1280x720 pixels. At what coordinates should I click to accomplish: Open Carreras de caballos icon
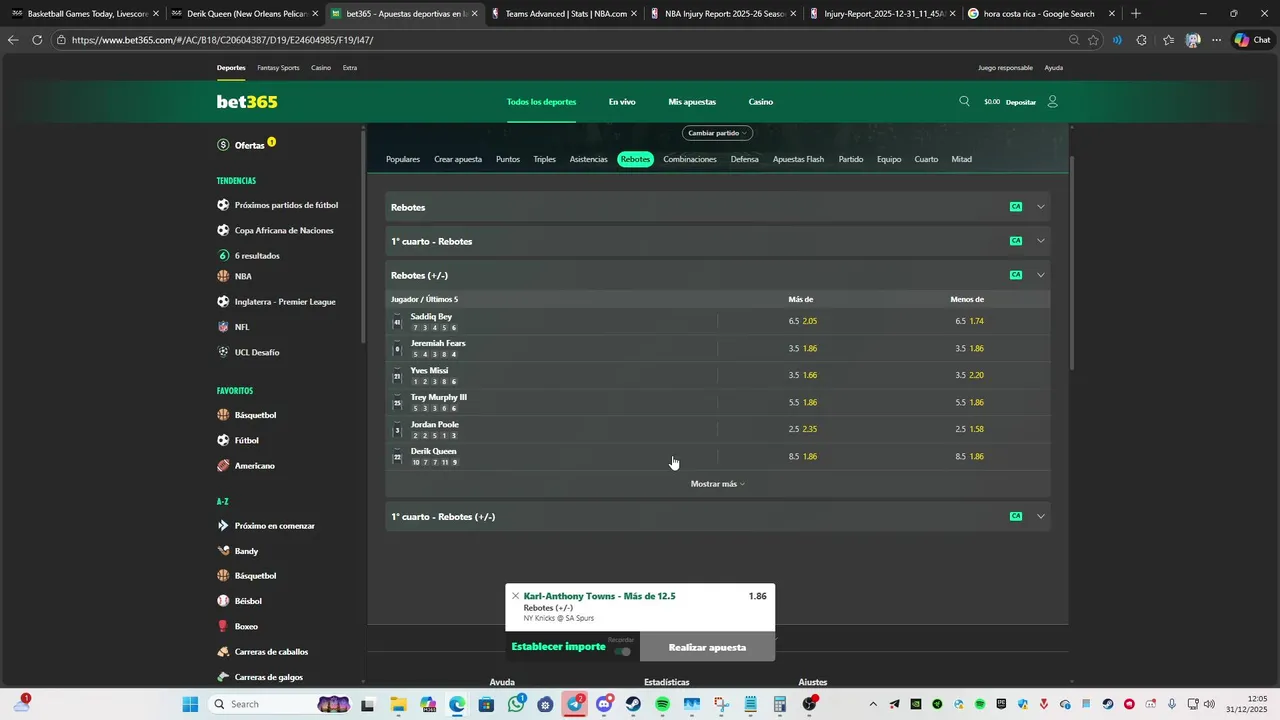tap(223, 652)
